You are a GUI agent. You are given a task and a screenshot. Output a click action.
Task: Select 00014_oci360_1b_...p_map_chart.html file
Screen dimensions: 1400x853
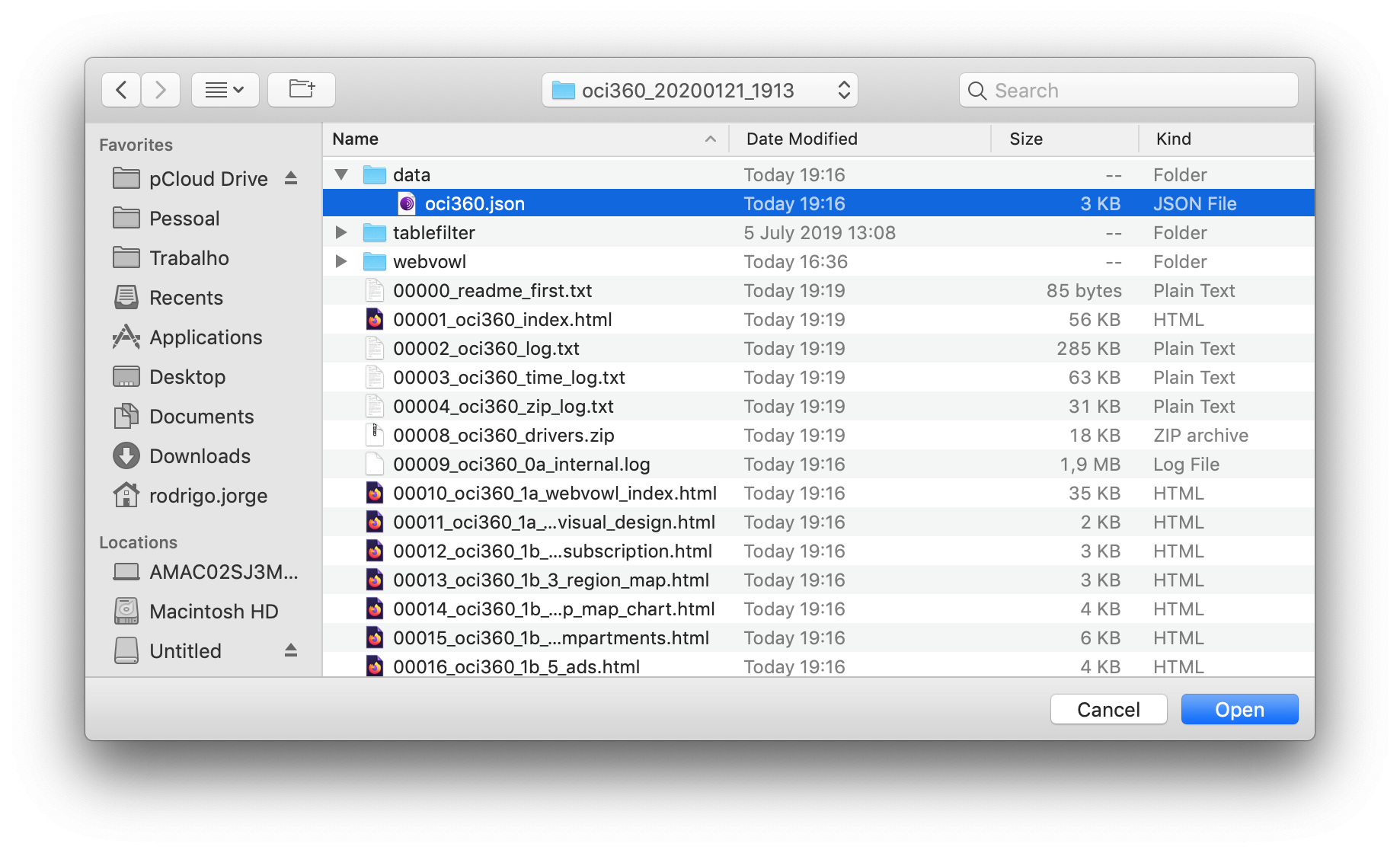554,609
